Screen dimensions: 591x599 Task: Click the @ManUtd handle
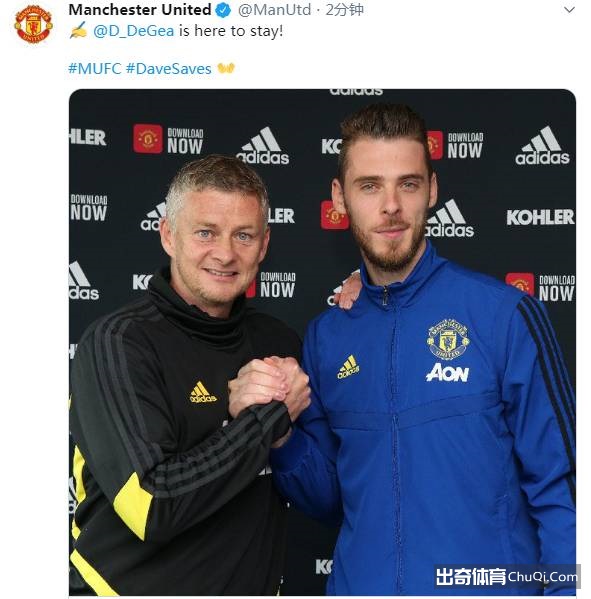click(274, 10)
